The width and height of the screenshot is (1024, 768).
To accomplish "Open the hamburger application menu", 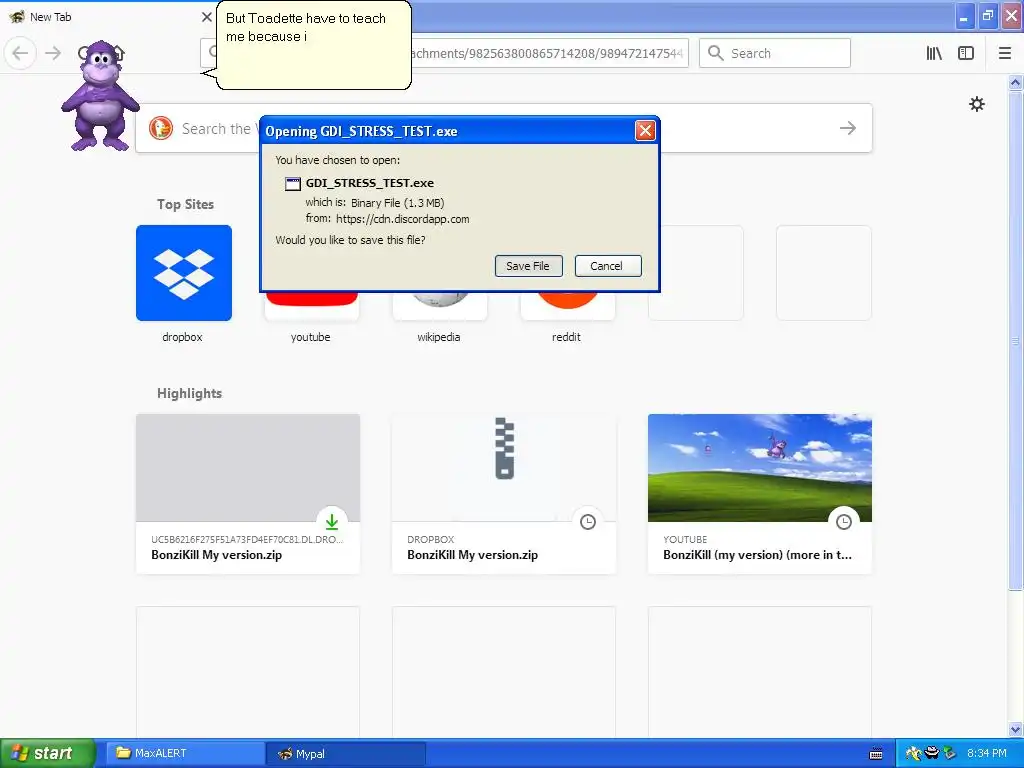I will 1004,53.
